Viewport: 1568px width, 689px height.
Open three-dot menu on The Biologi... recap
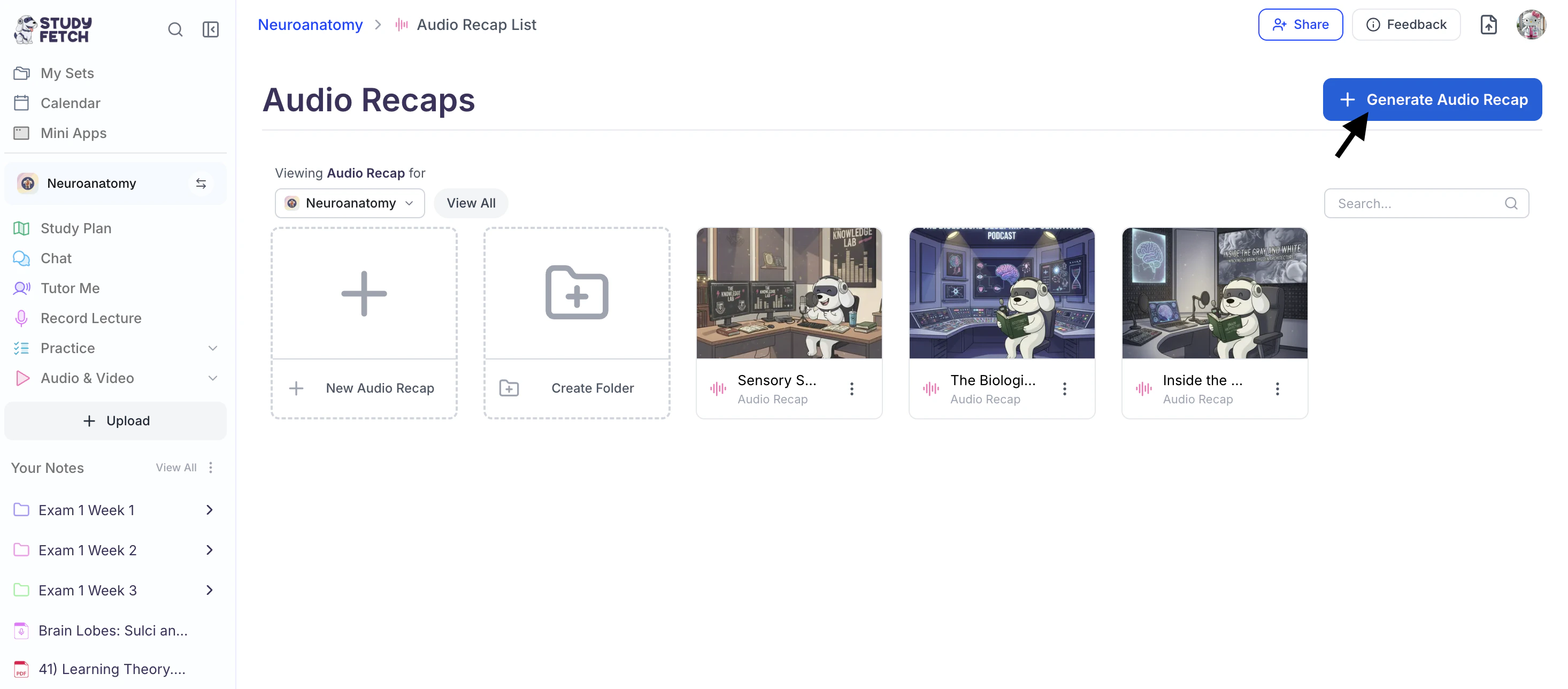pyautogui.click(x=1064, y=389)
